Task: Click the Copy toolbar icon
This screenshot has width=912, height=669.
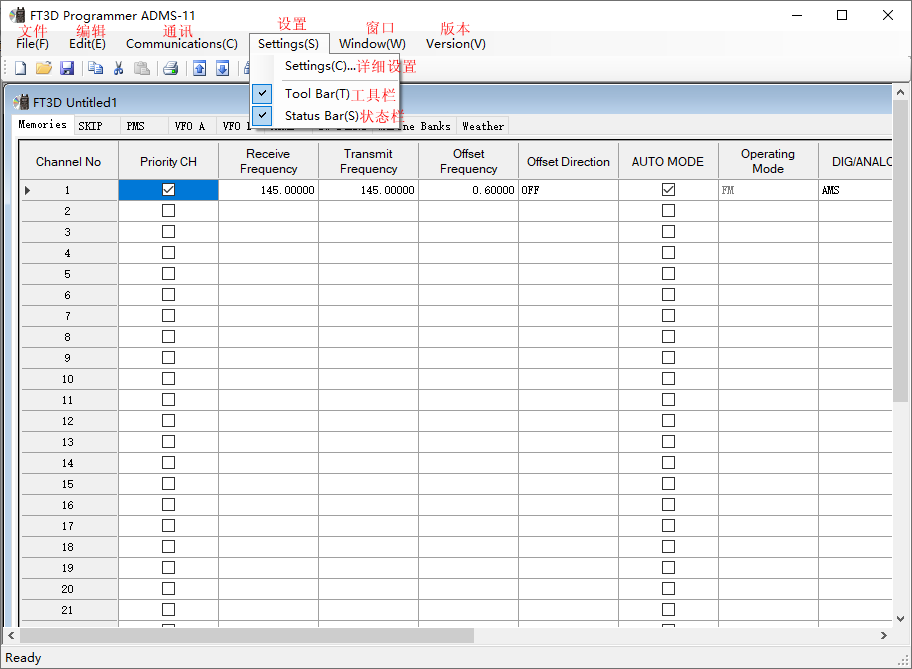Action: (x=95, y=68)
